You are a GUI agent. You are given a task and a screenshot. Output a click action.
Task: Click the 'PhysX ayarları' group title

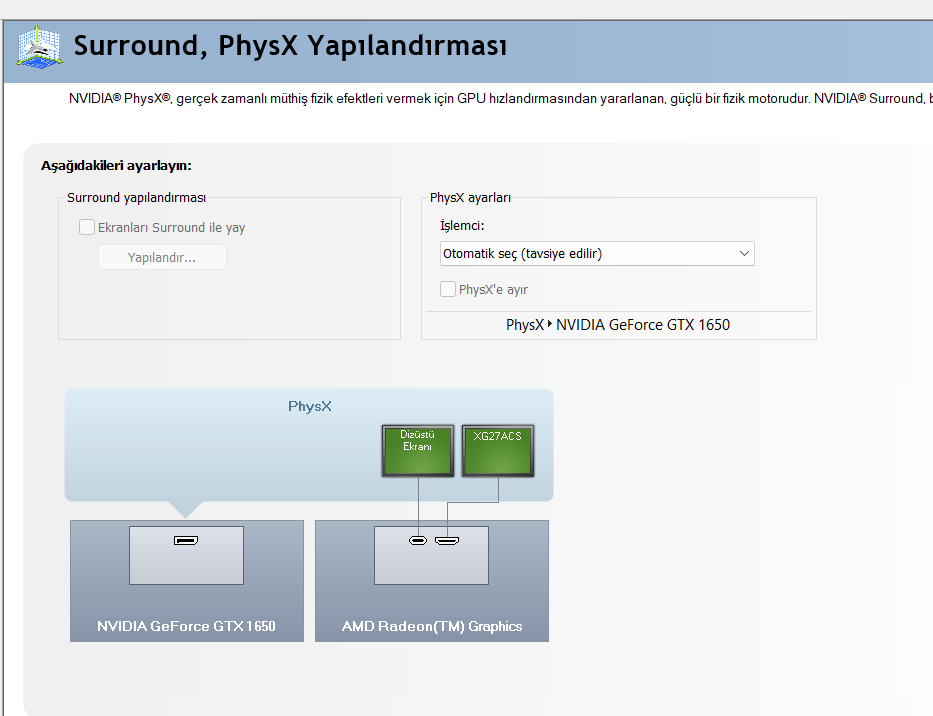coord(470,198)
